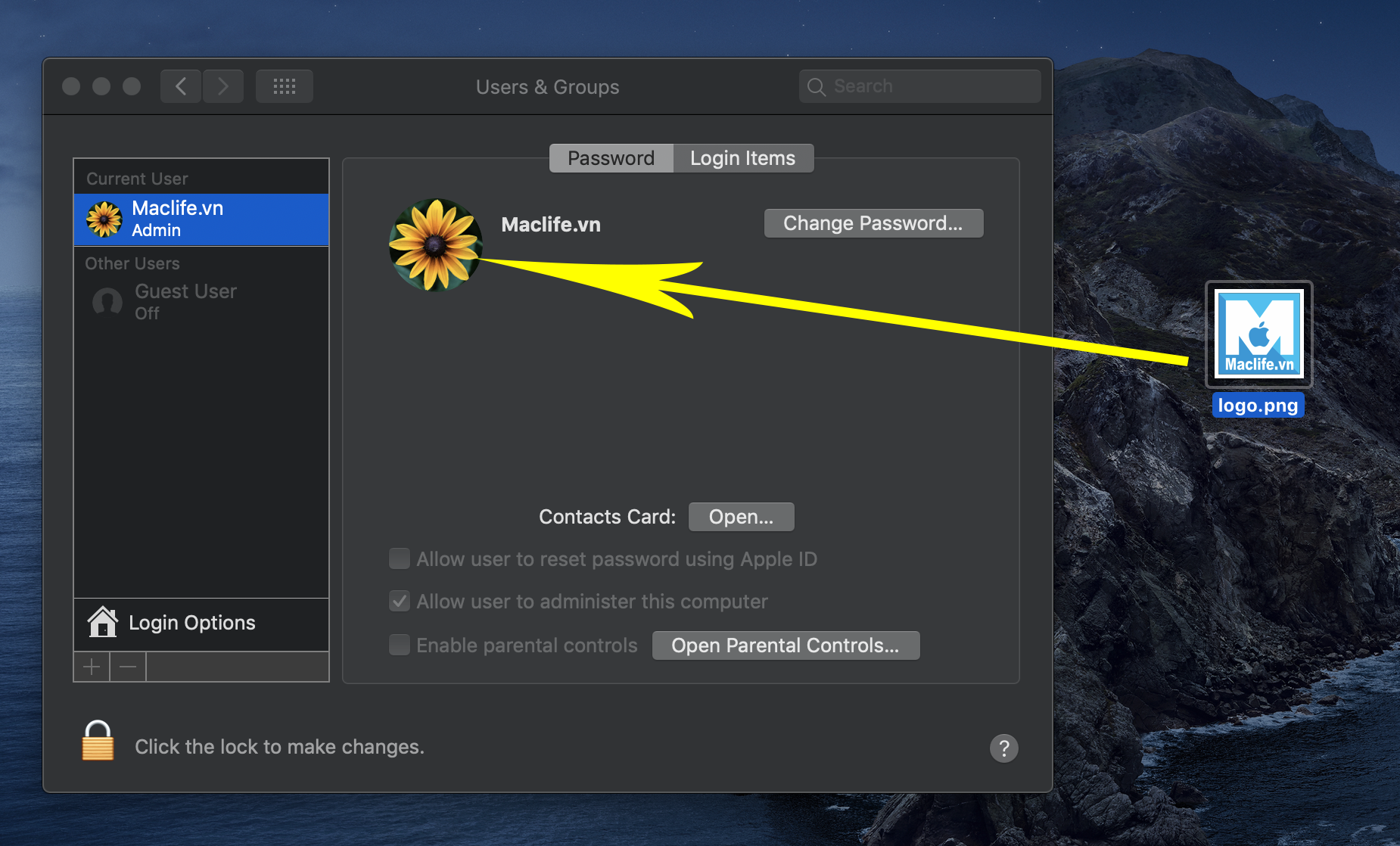Click the back navigation chevron
This screenshot has width=1400, height=846.
pyautogui.click(x=180, y=86)
